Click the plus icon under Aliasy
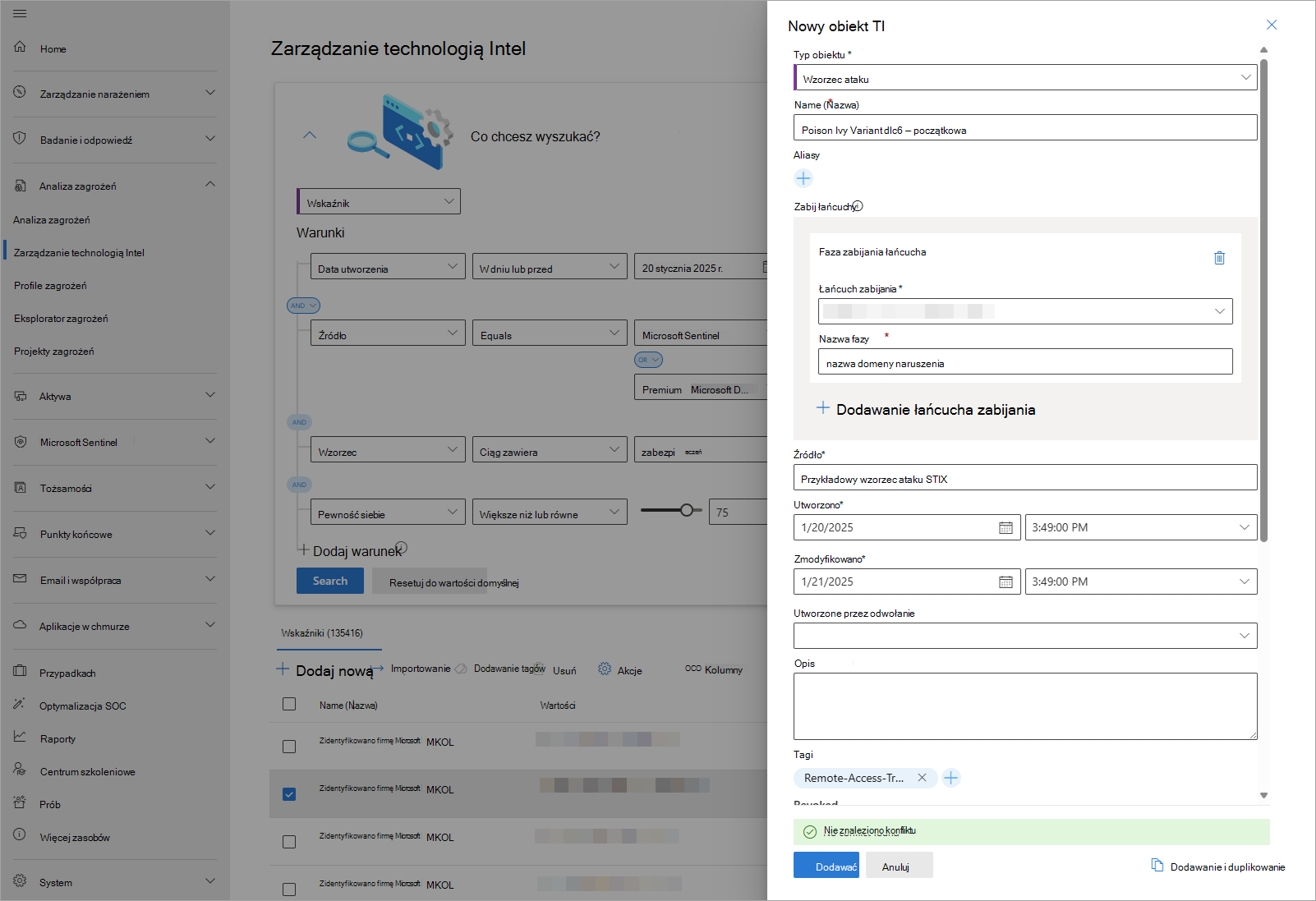Image resolution: width=1316 pixels, height=901 pixels. click(x=803, y=178)
